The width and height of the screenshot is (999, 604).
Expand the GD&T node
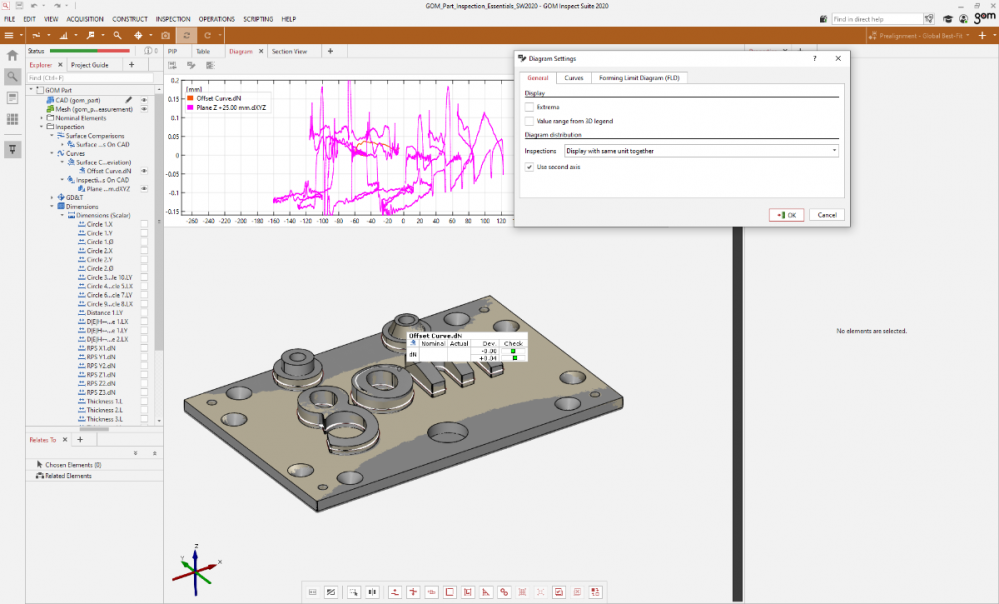pyautogui.click(x=52, y=198)
